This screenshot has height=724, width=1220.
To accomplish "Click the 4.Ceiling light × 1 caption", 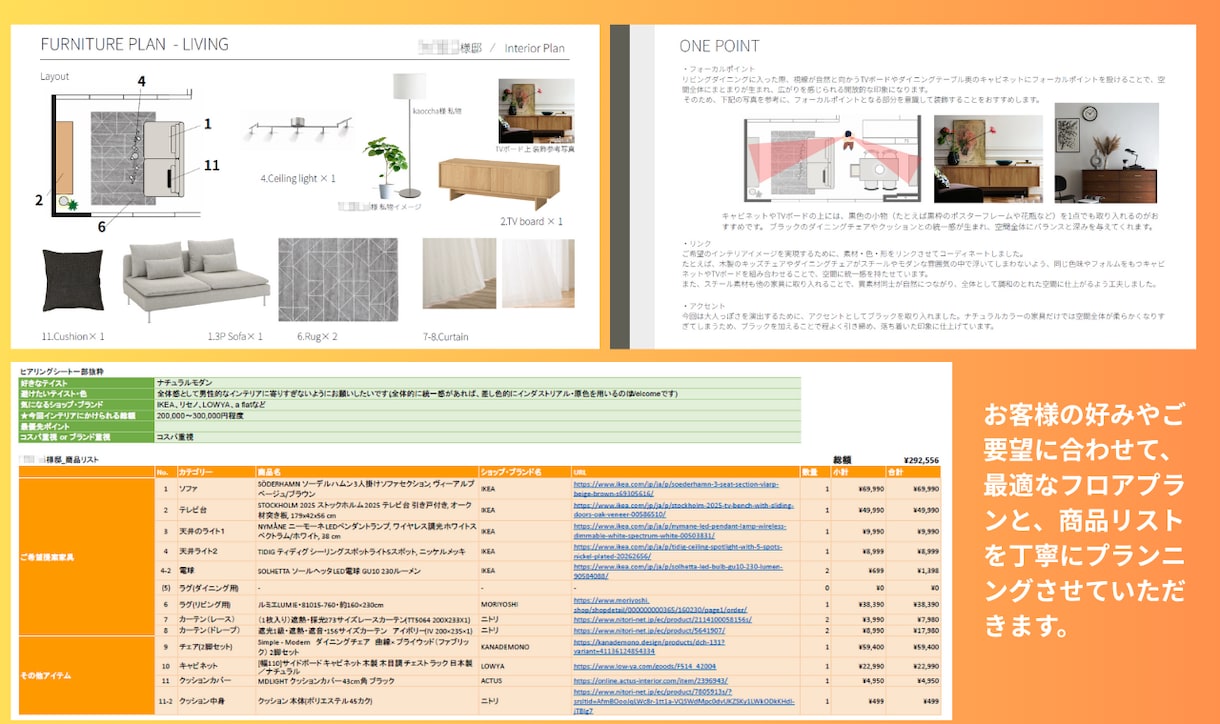I will click(x=298, y=178).
